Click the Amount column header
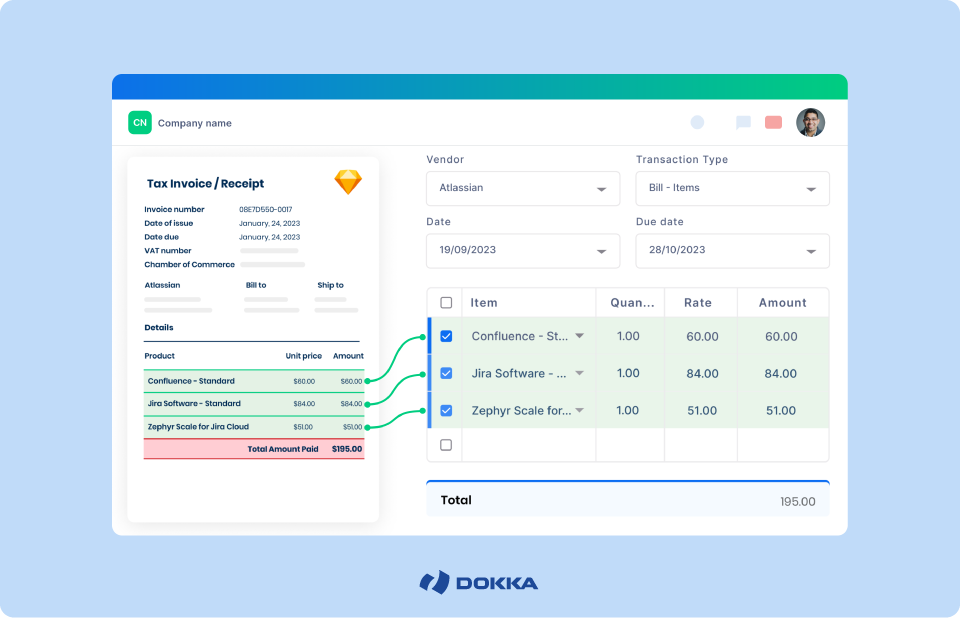960x618 pixels. pyautogui.click(x=782, y=303)
